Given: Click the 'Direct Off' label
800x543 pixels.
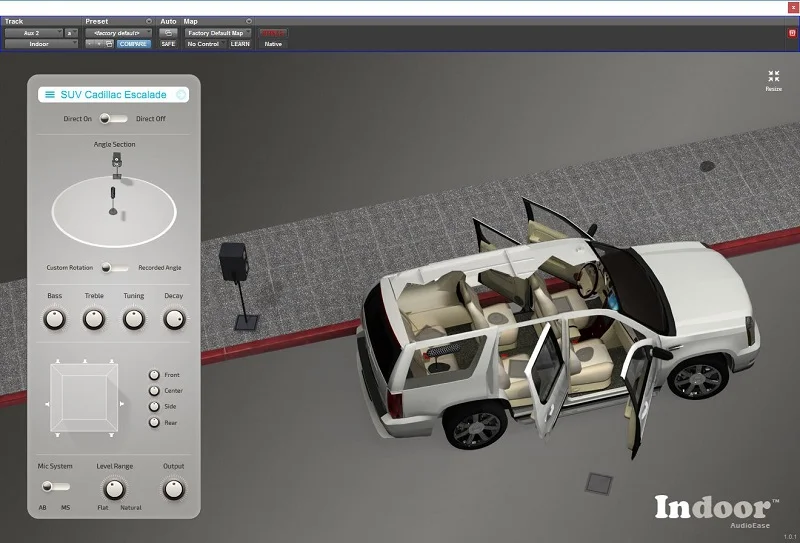Looking at the screenshot, I should (x=151, y=119).
